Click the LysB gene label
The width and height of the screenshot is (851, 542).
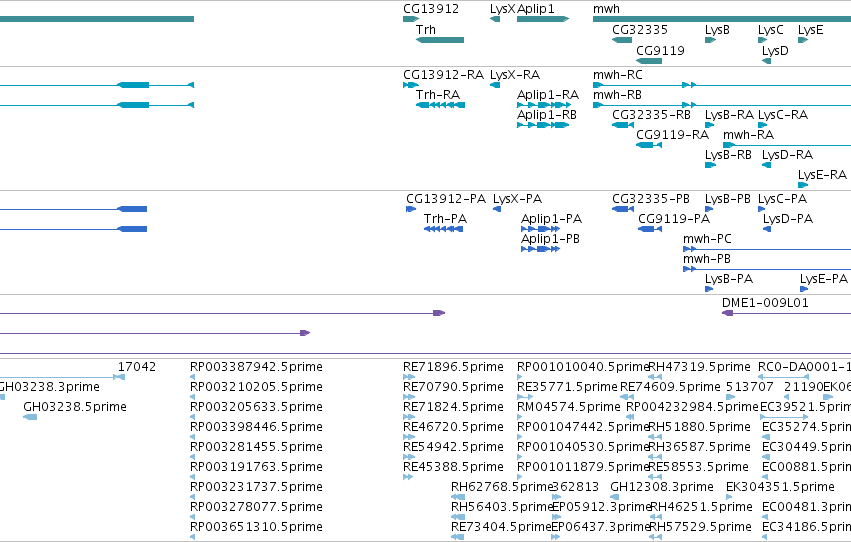tap(717, 29)
